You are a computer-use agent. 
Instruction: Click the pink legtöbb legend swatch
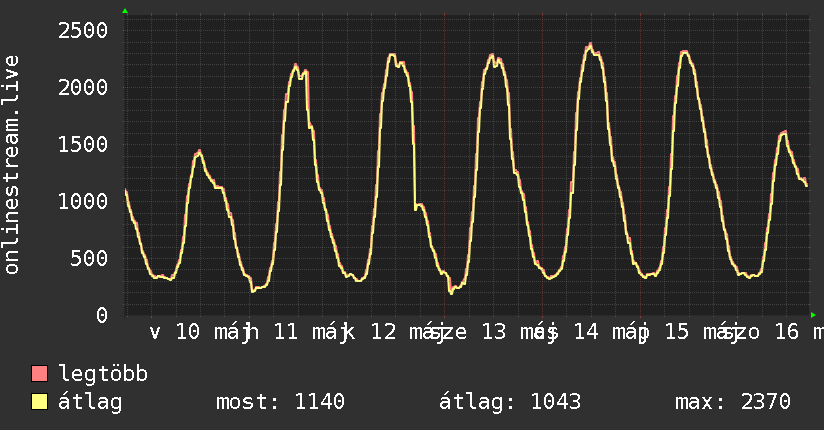pyautogui.click(x=39, y=373)
